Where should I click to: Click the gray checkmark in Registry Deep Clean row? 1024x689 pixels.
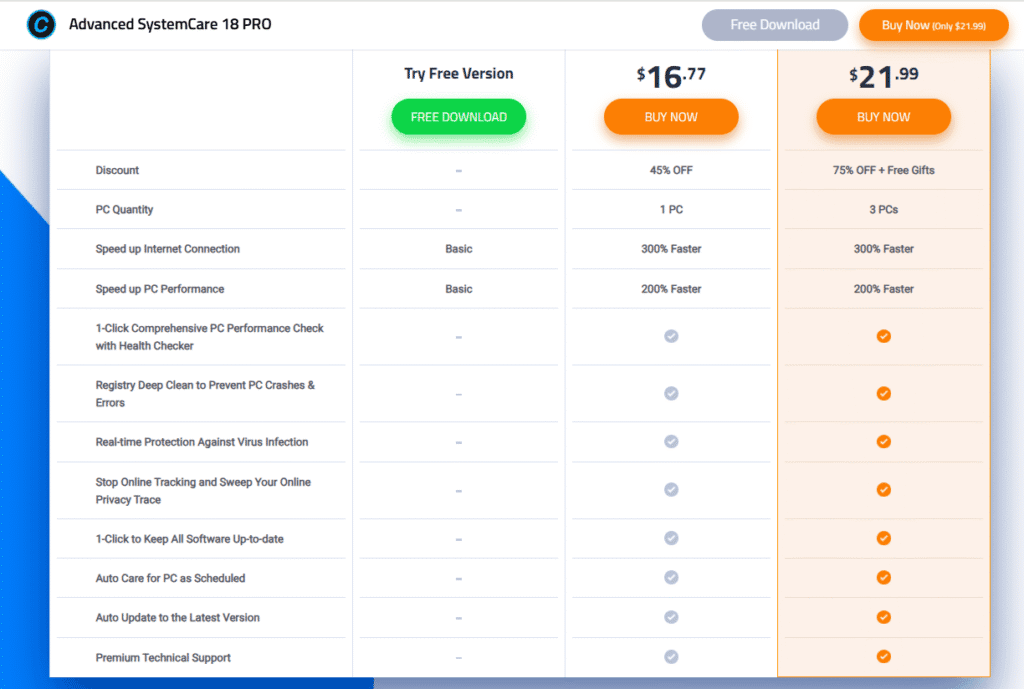coord(671,393)
